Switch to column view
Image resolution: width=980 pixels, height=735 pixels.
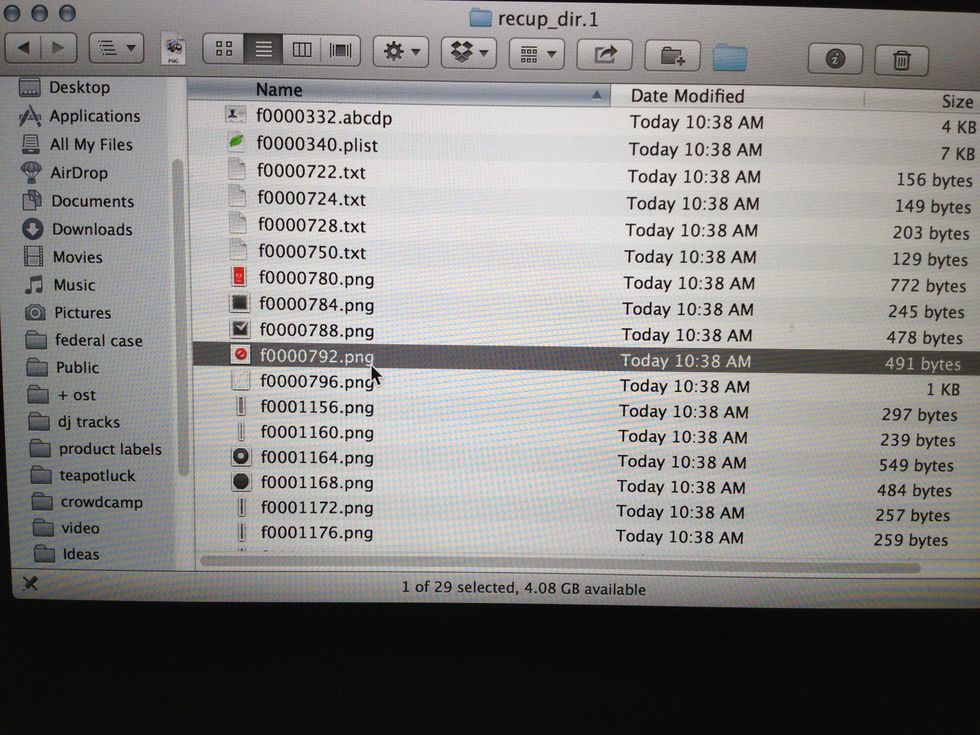point(301,48)
